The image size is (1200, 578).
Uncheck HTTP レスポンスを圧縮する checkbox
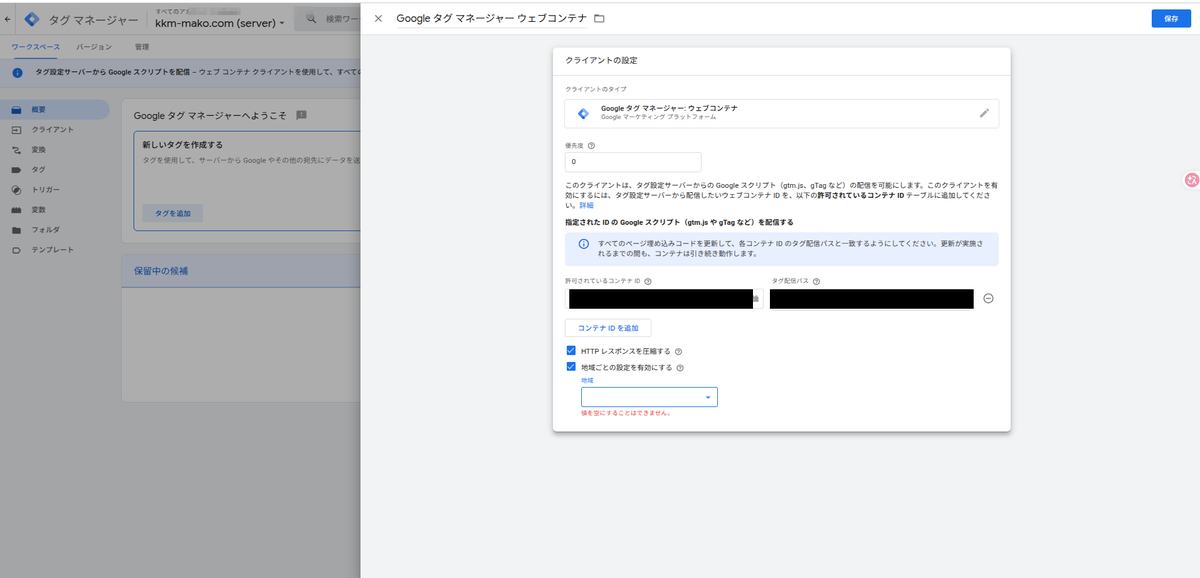click(x=571, y=351)
